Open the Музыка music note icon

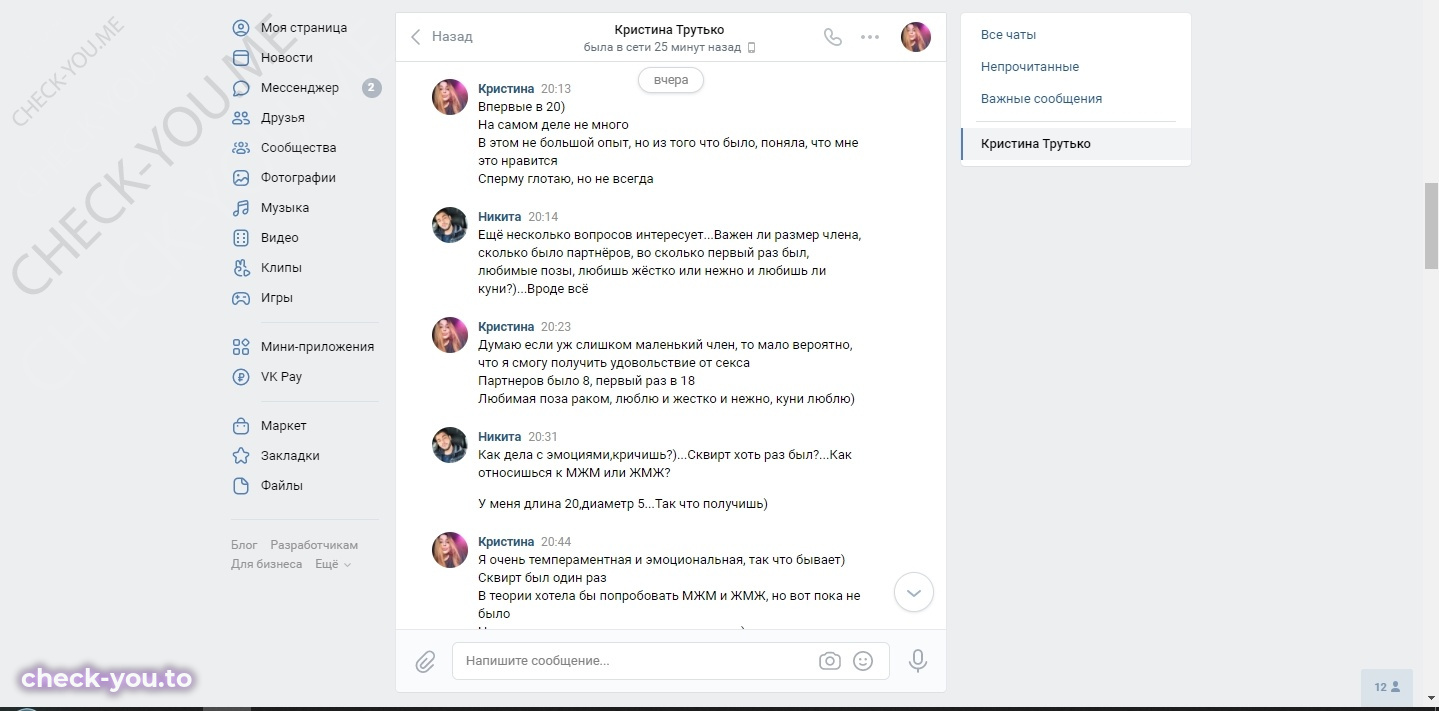pos(241,208)
